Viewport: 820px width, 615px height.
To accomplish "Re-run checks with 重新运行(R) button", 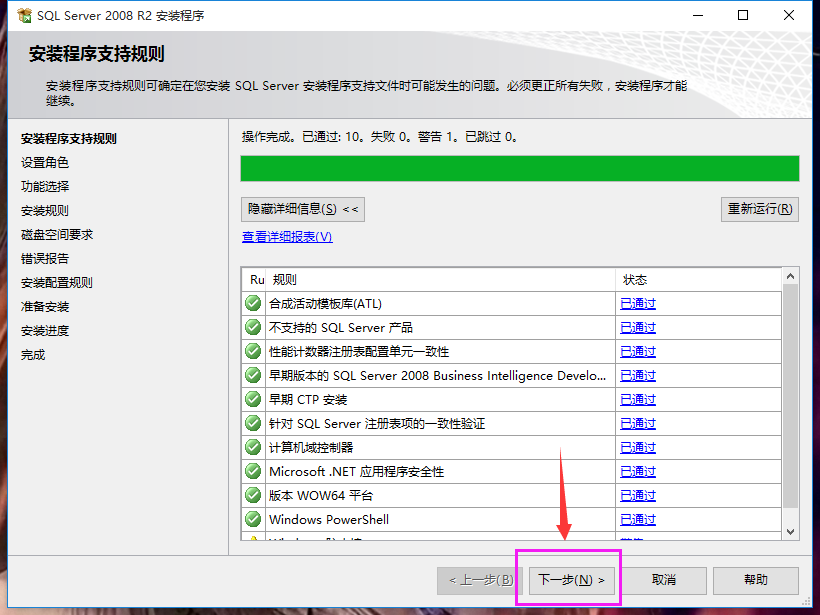I will [x=760, y=209].
